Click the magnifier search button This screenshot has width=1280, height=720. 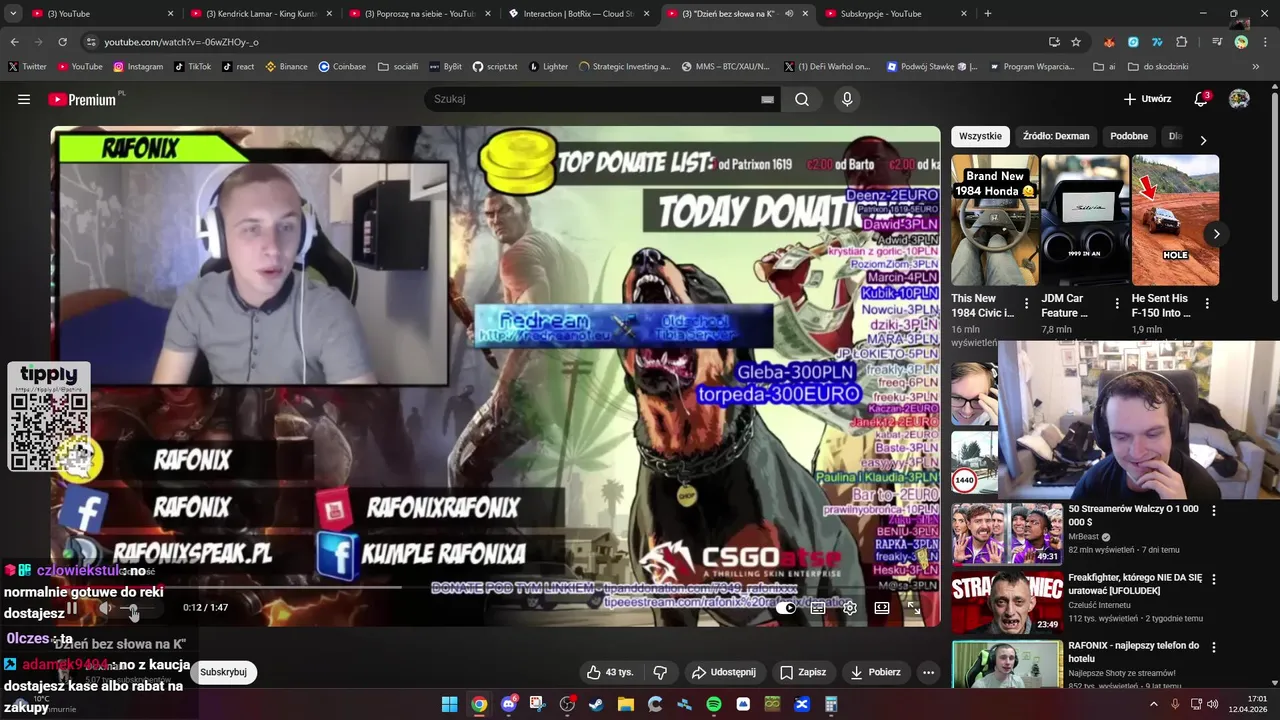(x=802, y=99)
